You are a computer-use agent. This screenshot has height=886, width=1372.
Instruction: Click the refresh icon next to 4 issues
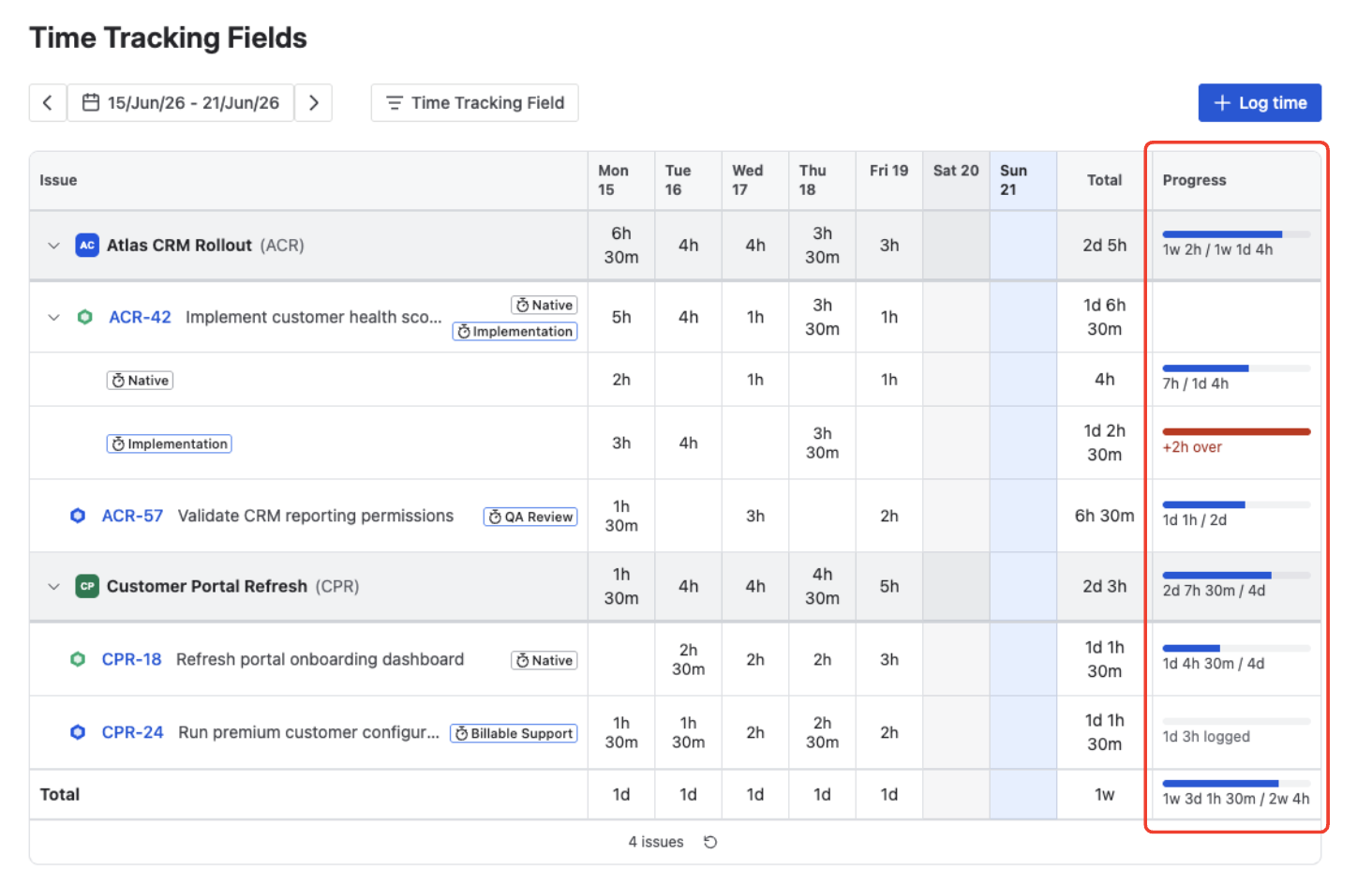(710, 843)
